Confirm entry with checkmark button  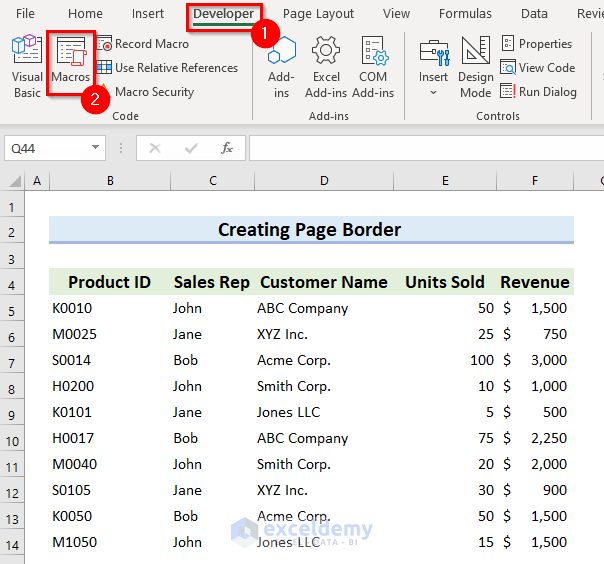(191, 148)
